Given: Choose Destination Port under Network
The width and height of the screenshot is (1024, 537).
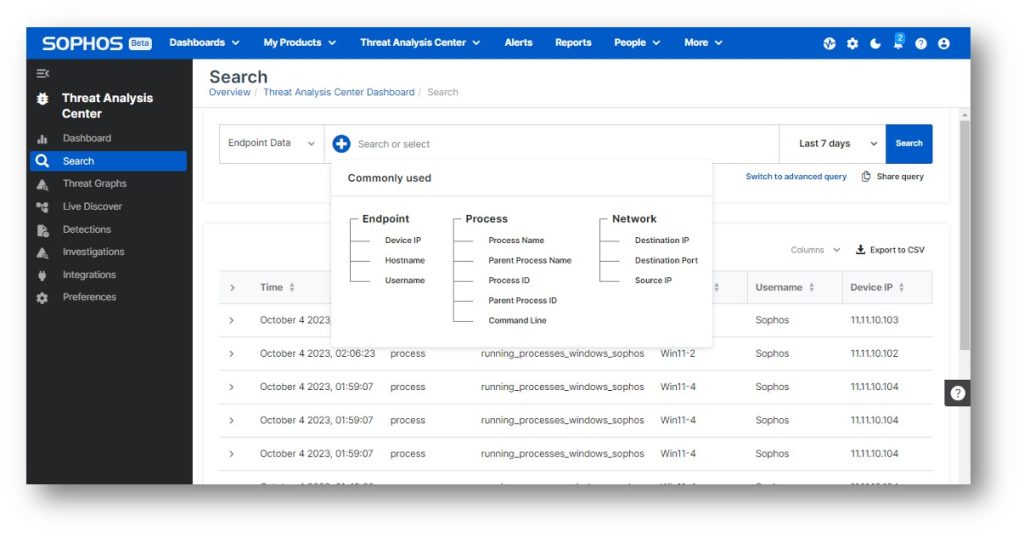Looking at the screenshot, I should [666, 260].
